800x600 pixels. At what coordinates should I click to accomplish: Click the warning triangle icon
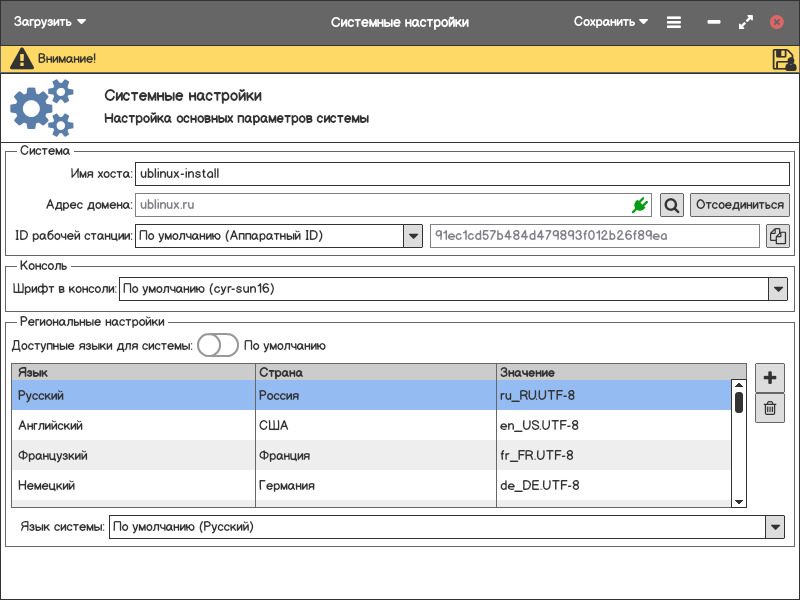click(x=21, y=59)
